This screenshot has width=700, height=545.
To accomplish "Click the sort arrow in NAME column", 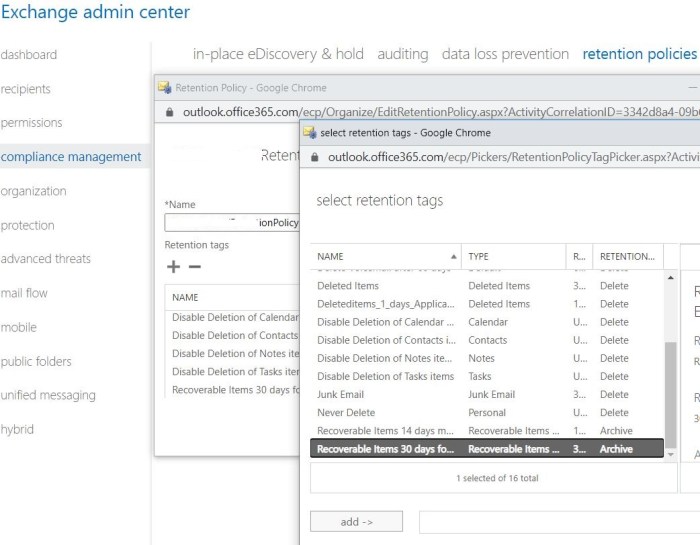I will 454,256.
